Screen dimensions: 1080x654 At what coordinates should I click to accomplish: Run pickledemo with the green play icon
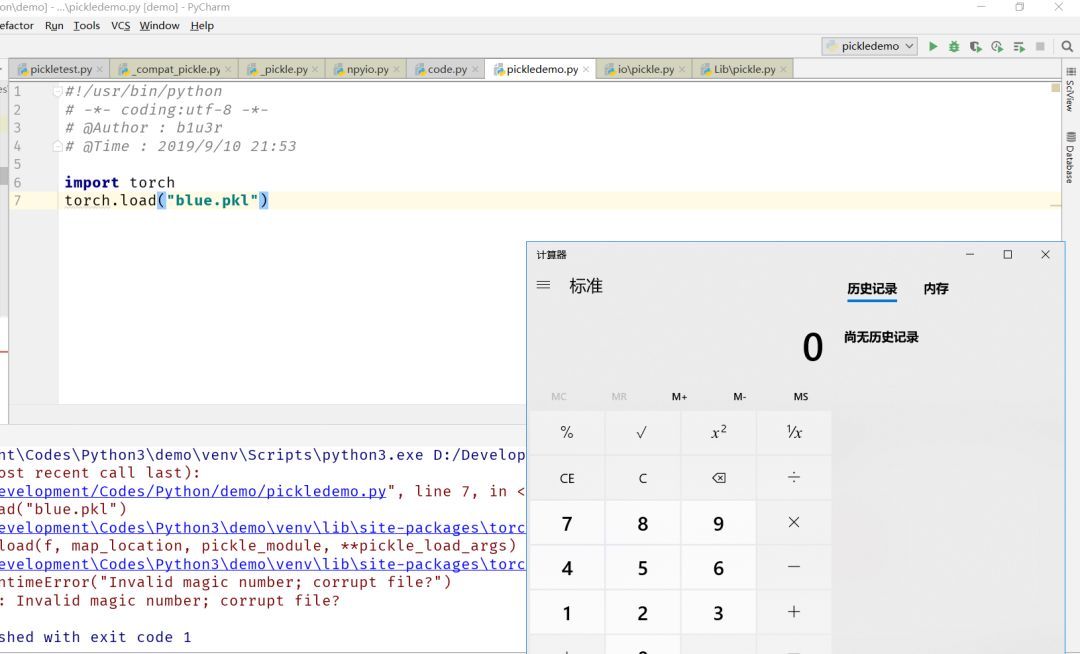(x=933, y=46)
